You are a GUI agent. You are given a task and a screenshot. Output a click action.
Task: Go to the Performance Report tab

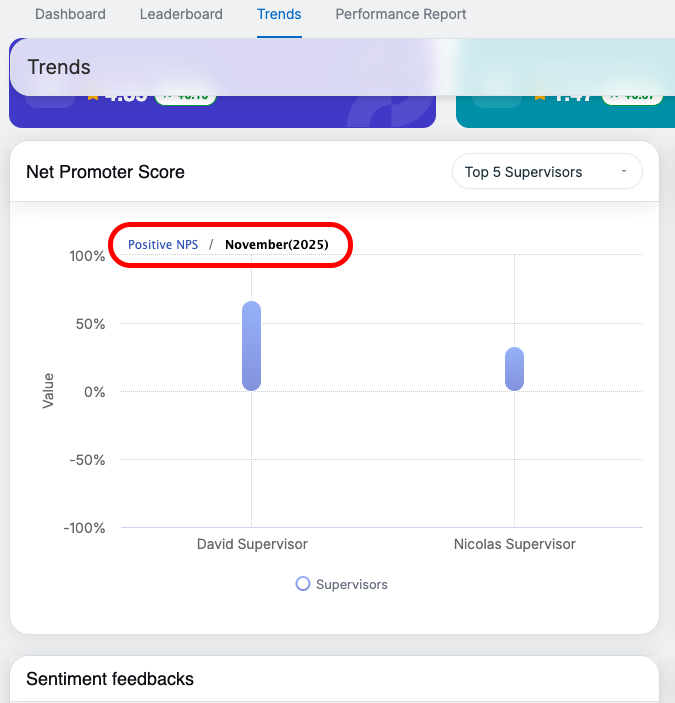coord(401,15)
